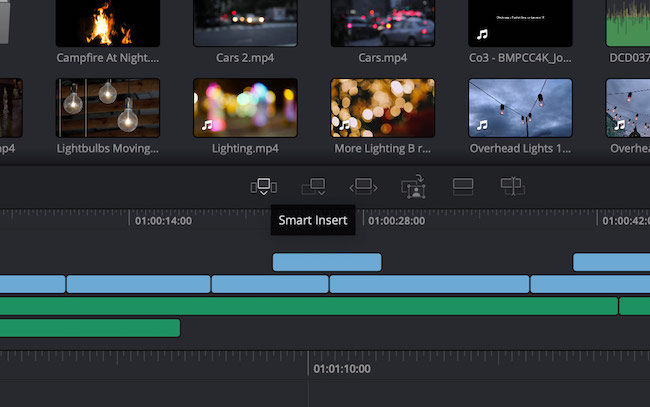Select the Cars.mp4 media thumbnail

coord(383,22)
